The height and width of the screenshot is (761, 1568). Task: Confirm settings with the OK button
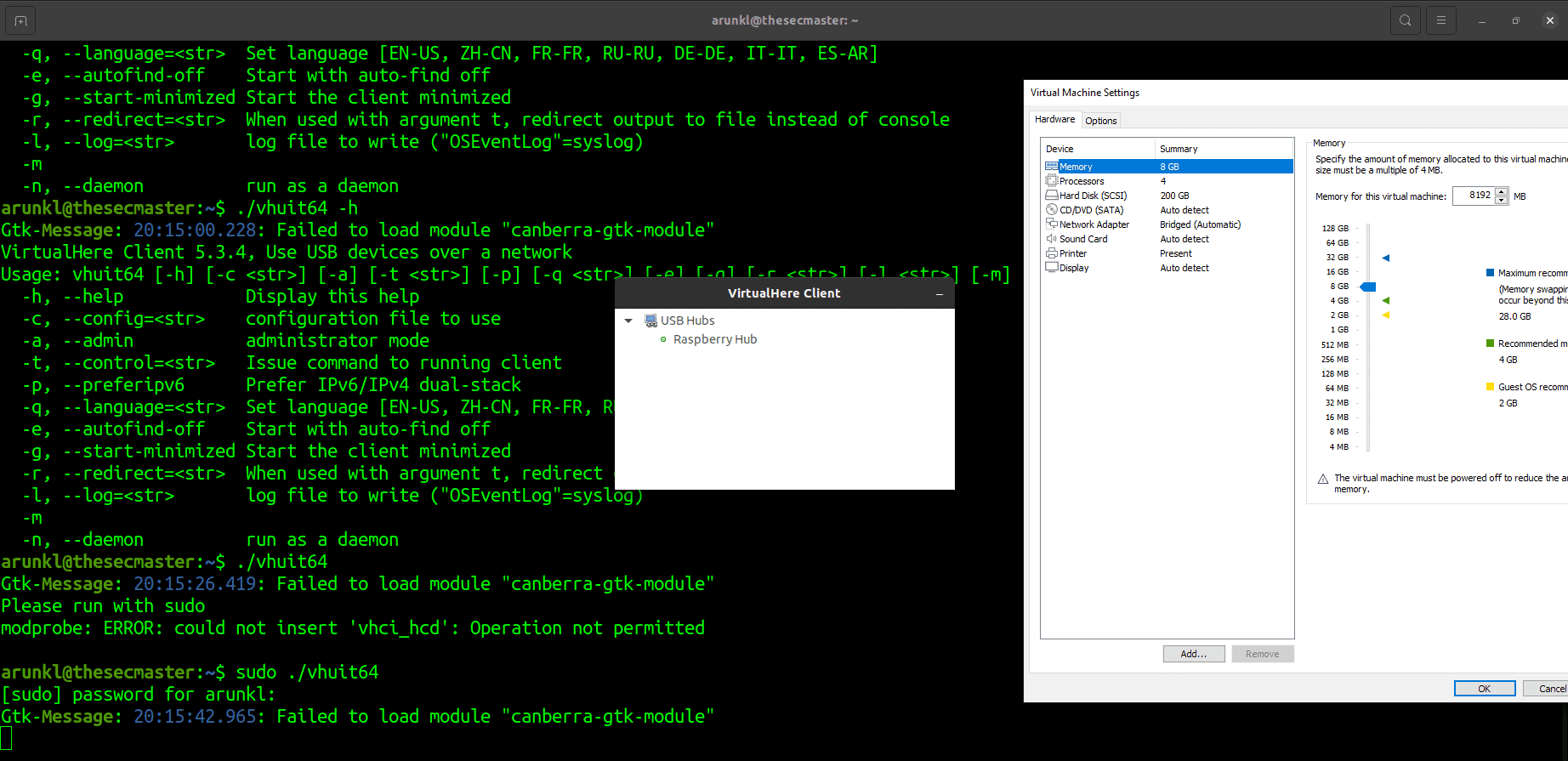1485,689
